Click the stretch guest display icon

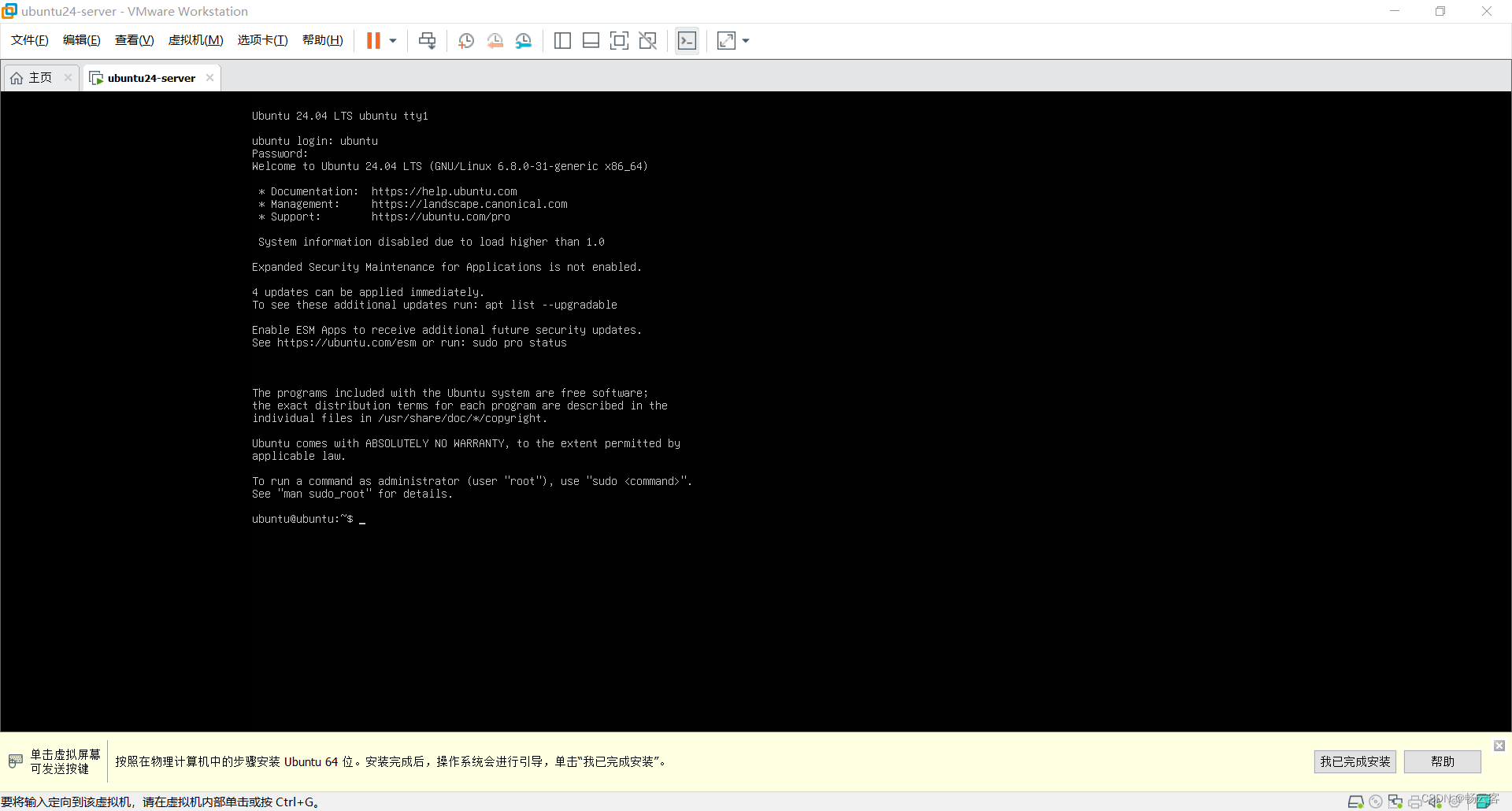point(726,41)
